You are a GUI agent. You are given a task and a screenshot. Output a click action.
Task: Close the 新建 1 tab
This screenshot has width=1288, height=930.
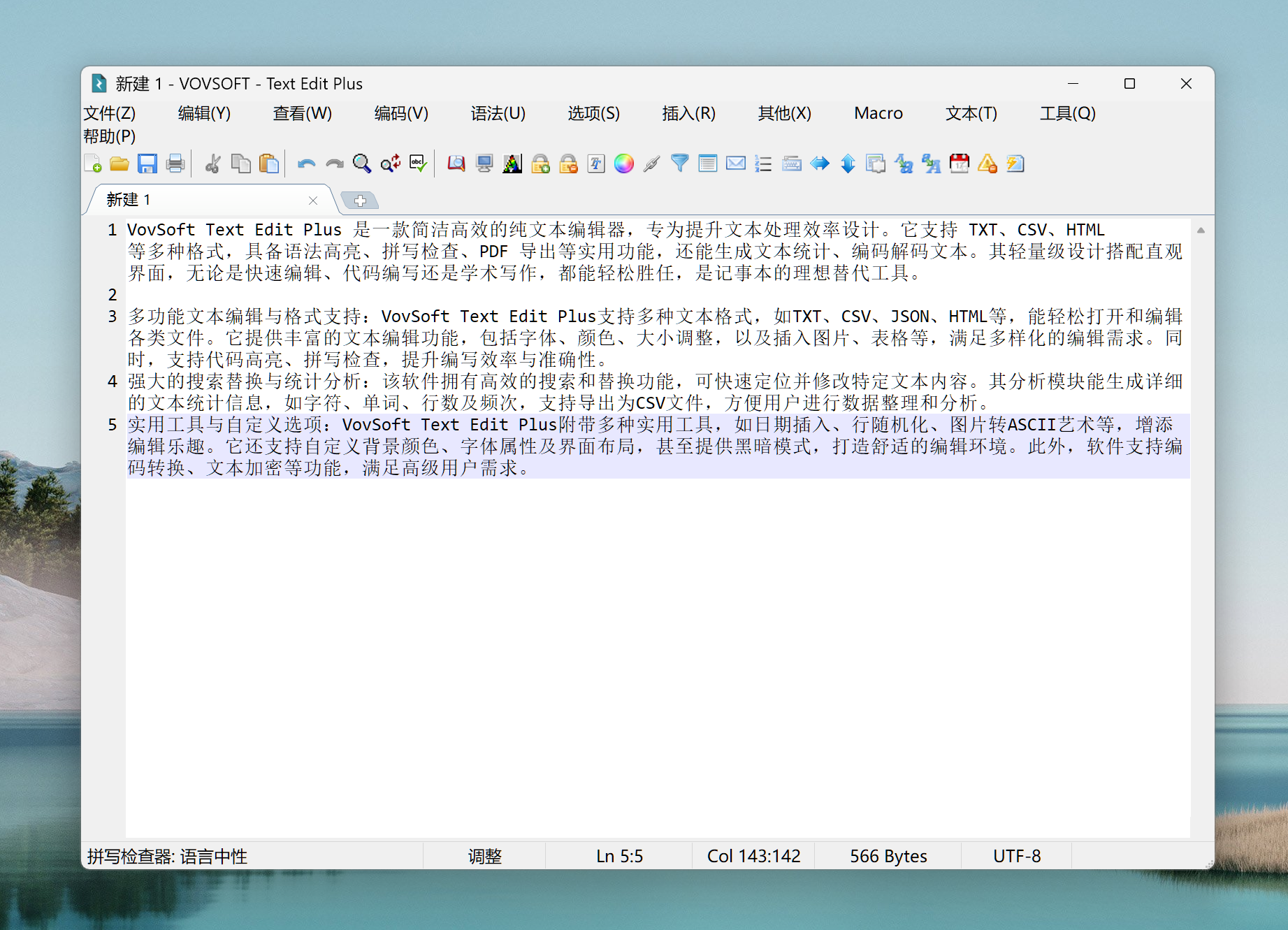click(x=313, y=201)
